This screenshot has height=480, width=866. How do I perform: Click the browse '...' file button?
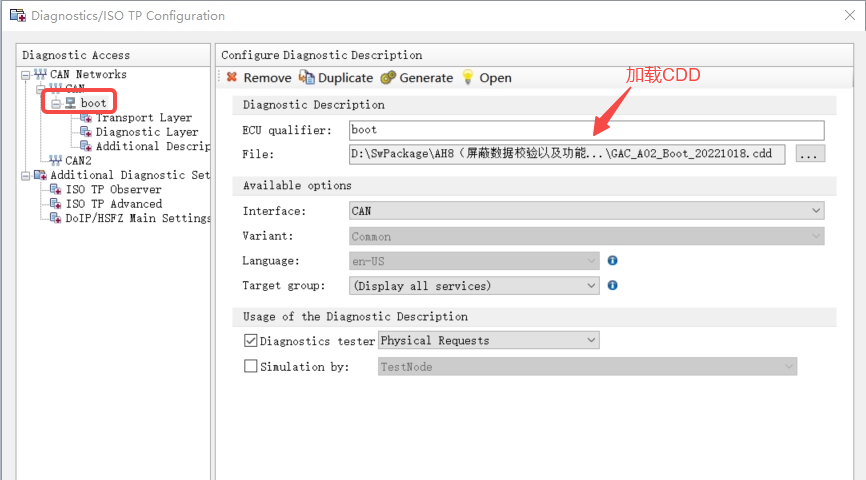click(810, 154)
